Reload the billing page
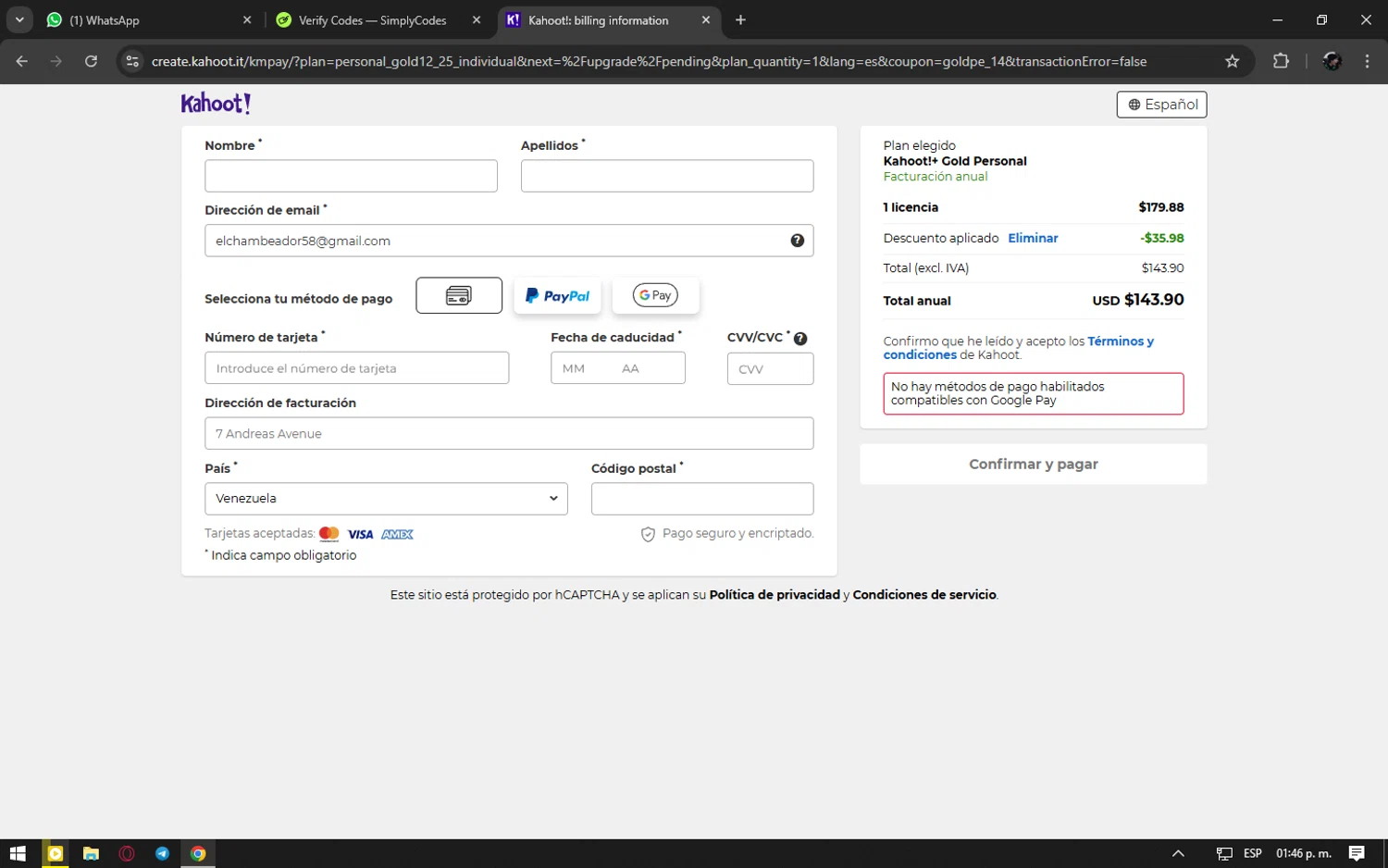 point(91,61)
